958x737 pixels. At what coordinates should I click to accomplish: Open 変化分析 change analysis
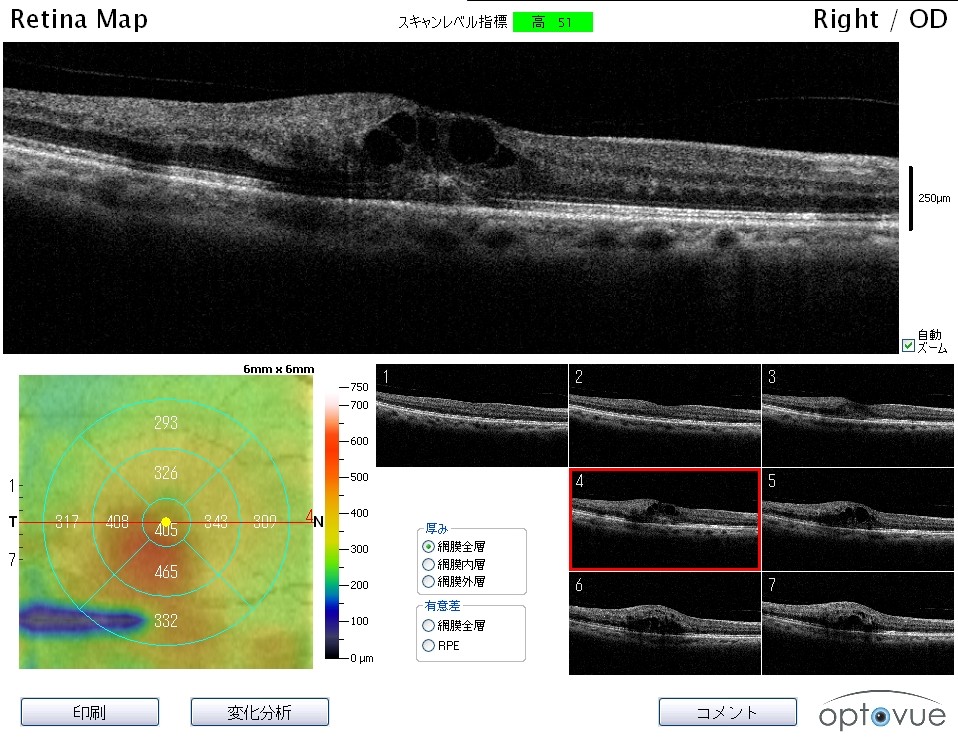click(259, 712)
